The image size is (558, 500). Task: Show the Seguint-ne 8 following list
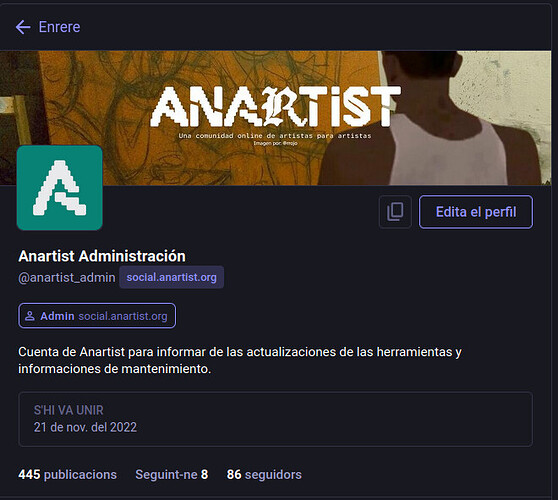point(172,474)
